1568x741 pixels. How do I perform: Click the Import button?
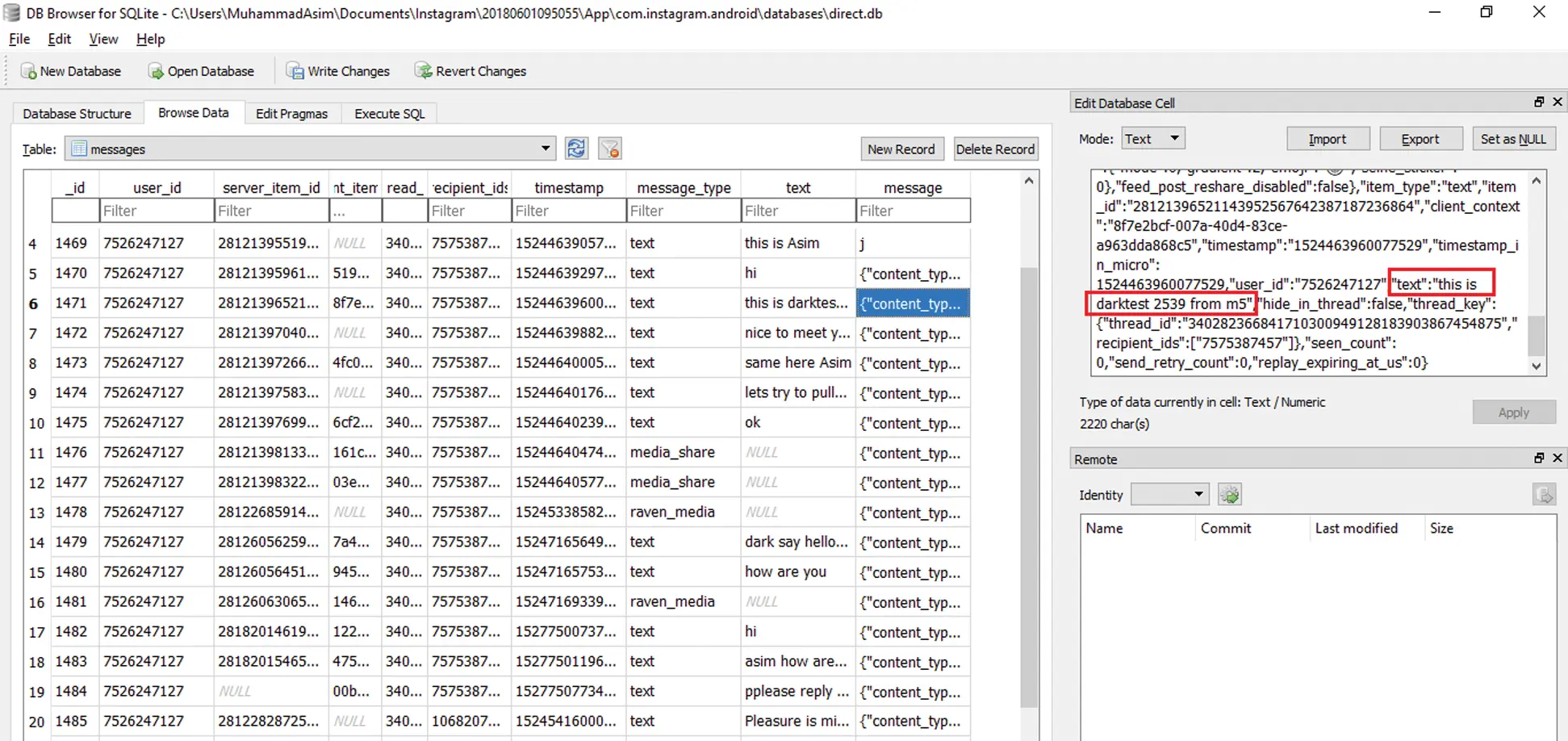click(x=1328, y=139)
